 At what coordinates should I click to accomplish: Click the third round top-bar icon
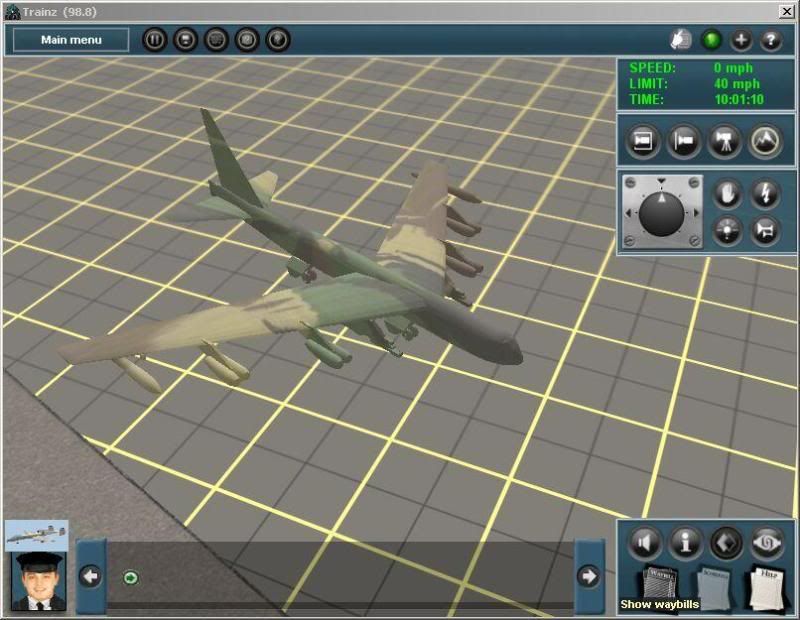(x=216, y=40)
